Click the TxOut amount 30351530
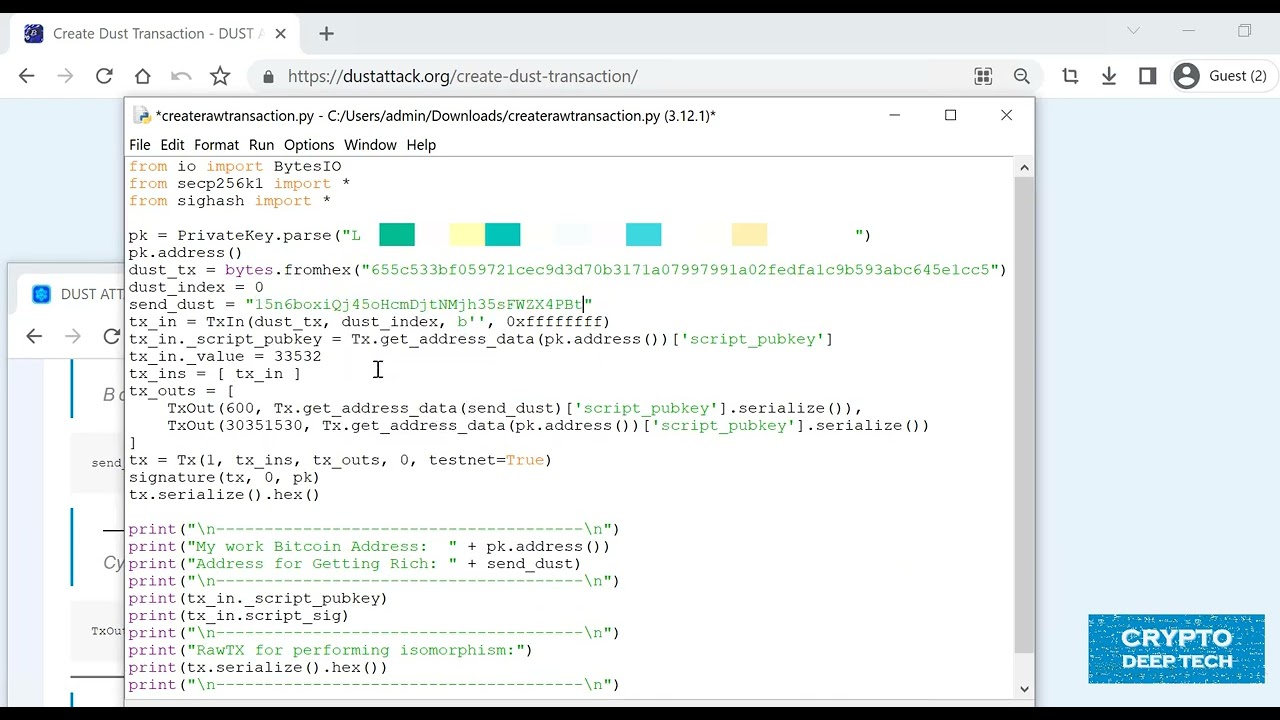The width and height of the screenshot is (1280, 720). 268,425
